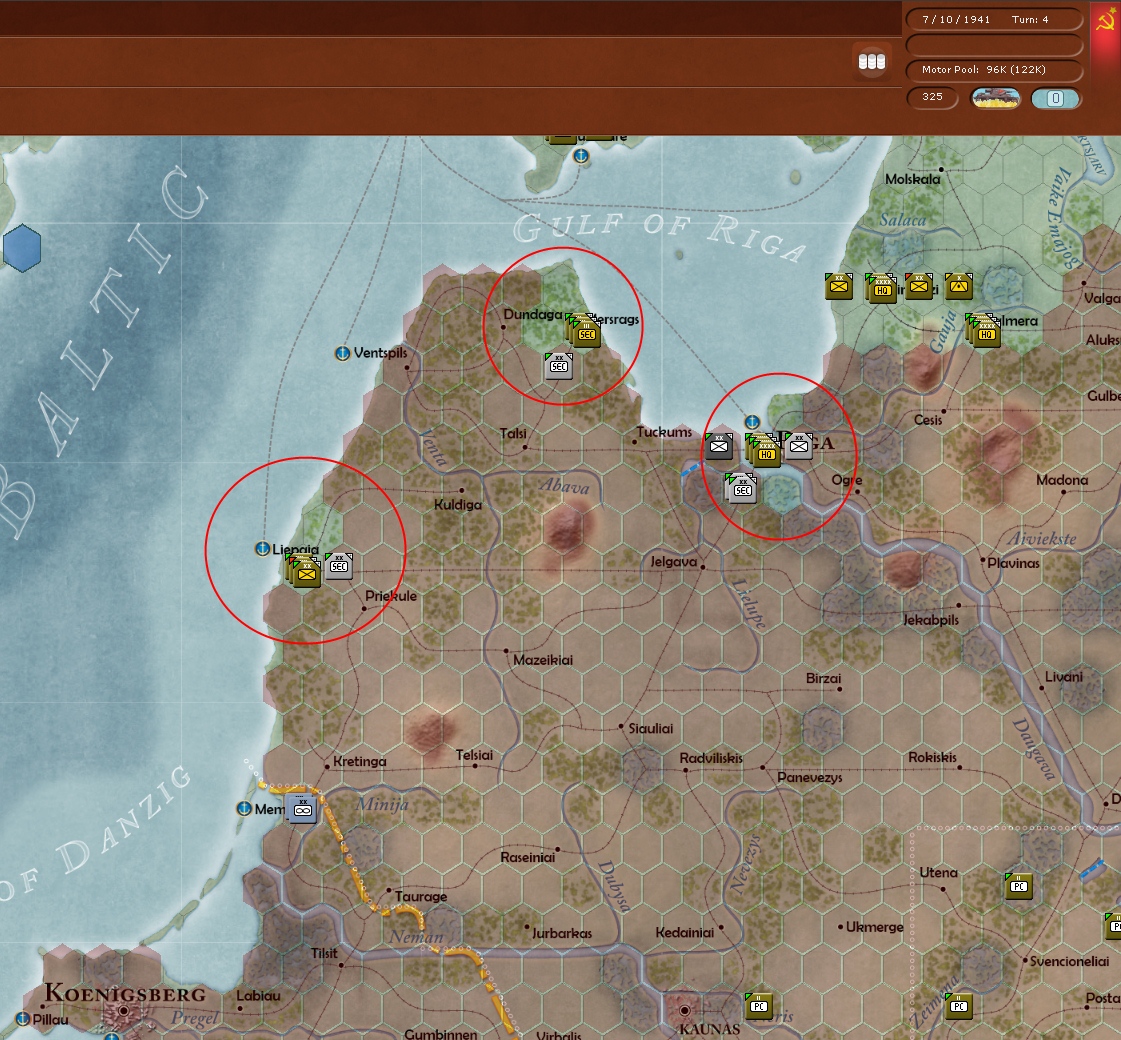Viewport: 1121px width, 1040px height.
Task: Click the Liepaja port anchor icon
Action: tap(262, 549)
